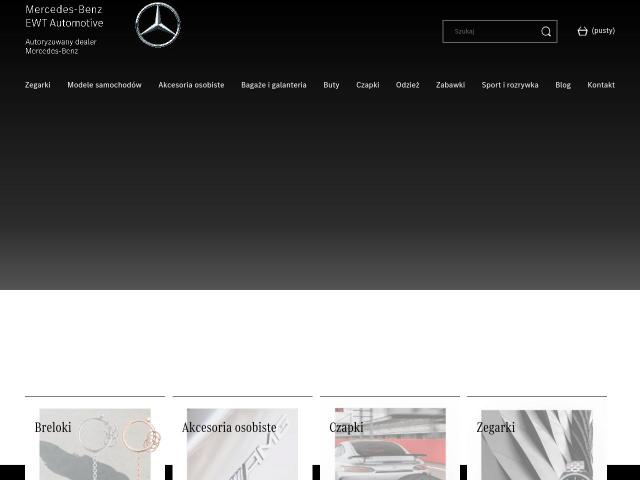
Task: Open the Zegarki menu item
Action: click(x=38, y=85)
